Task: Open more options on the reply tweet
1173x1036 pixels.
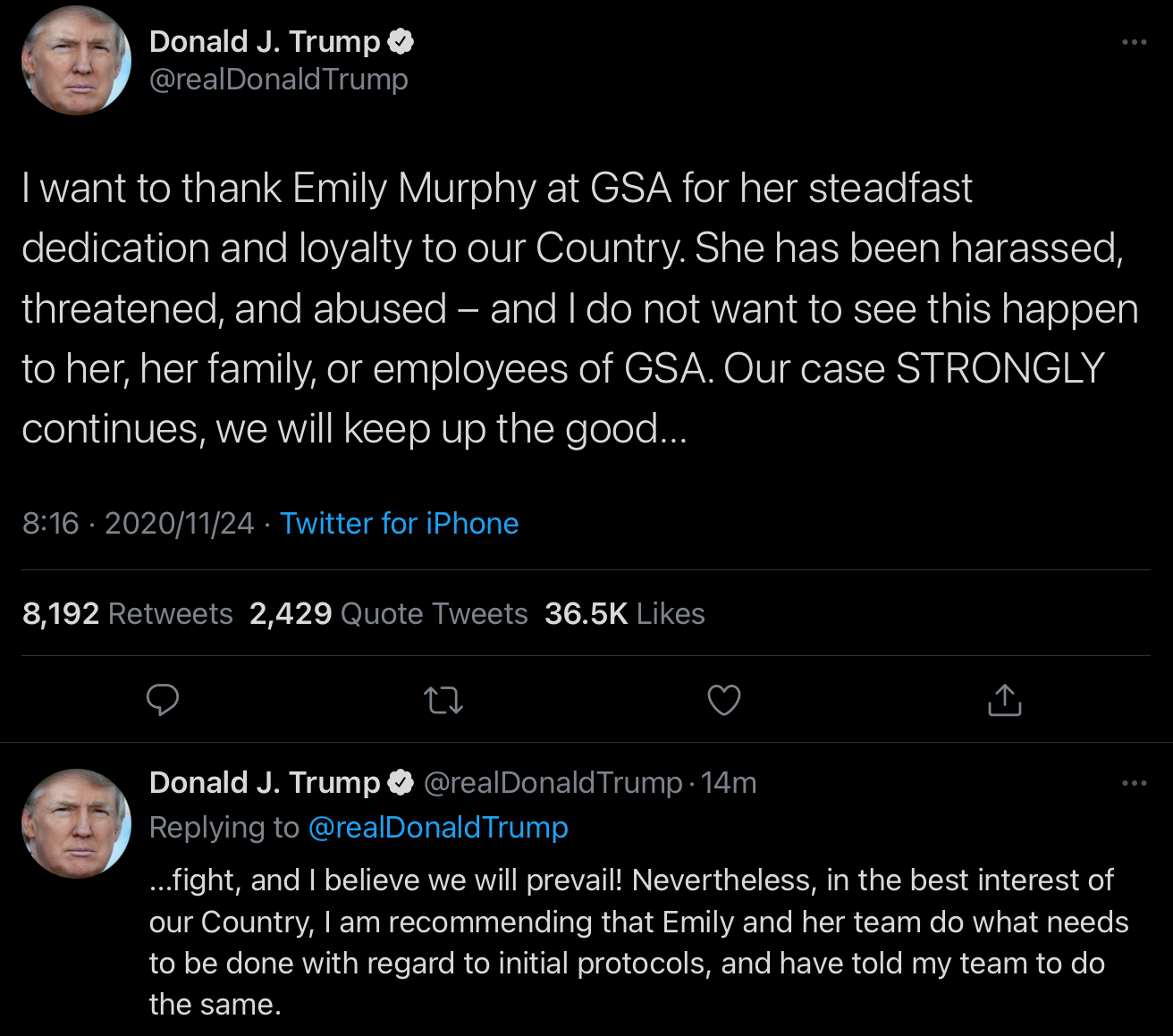Action: point(1134,783)
